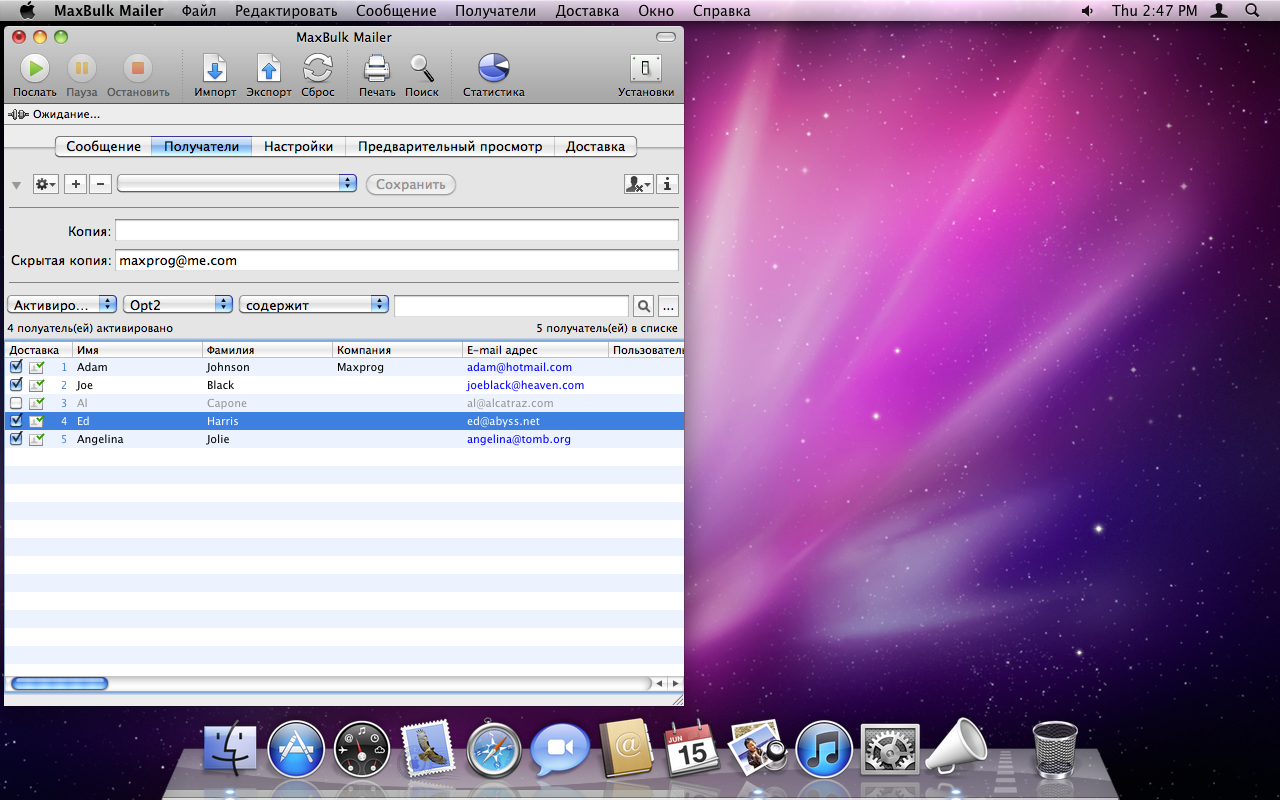1280x800 pixels.
Task: Open the Settings (Установки) switch icon
Action: pyautogui.click(x=646, y=69)
